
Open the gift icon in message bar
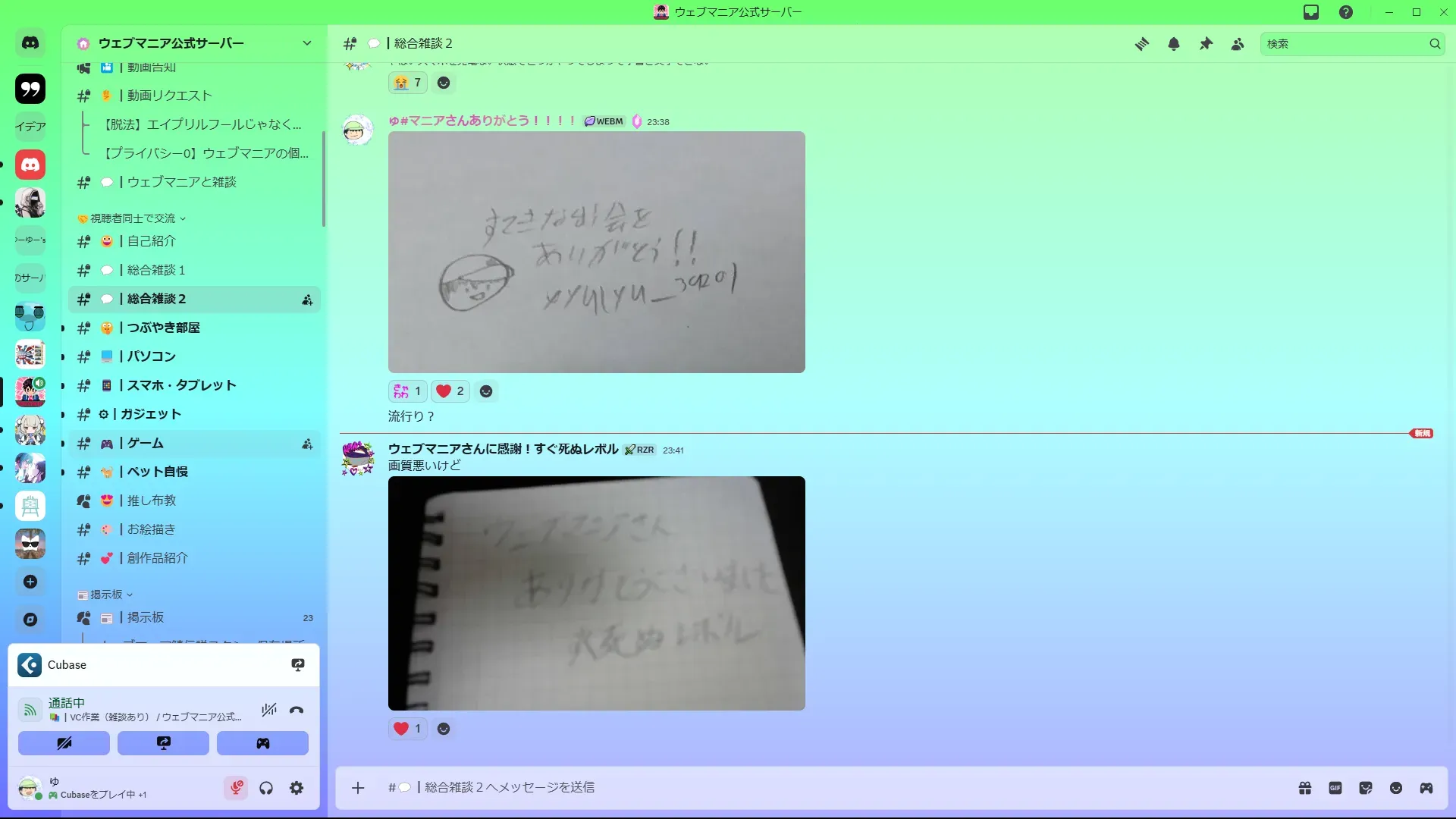coord(1305,788)
